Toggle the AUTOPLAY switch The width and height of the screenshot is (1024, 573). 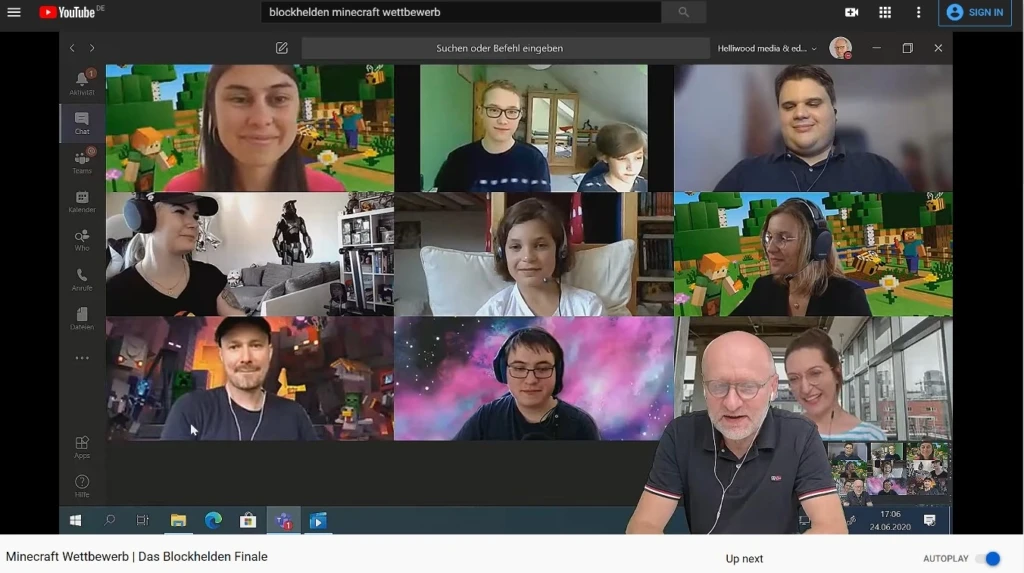click(x=987, y=559)
